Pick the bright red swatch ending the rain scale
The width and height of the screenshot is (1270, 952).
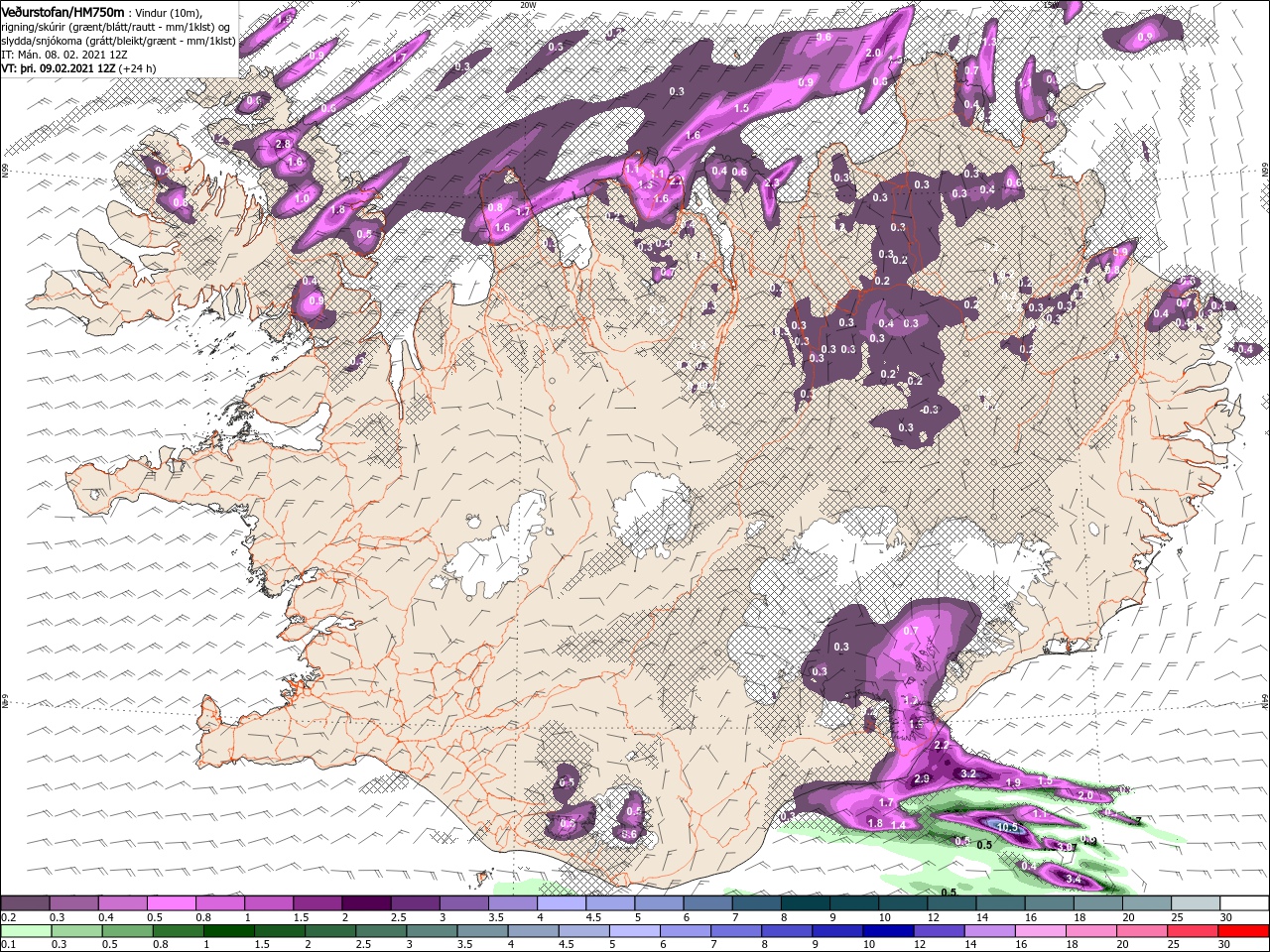click(1245, 931)
